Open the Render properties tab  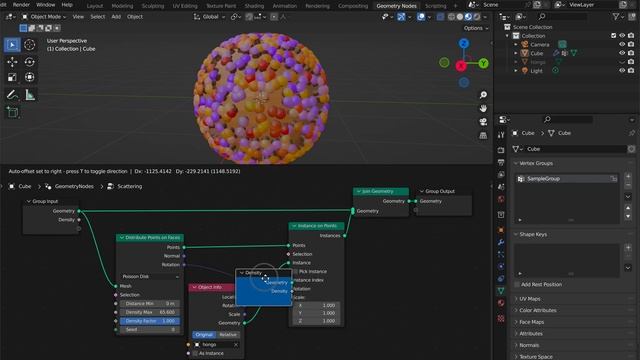(501, 150)
